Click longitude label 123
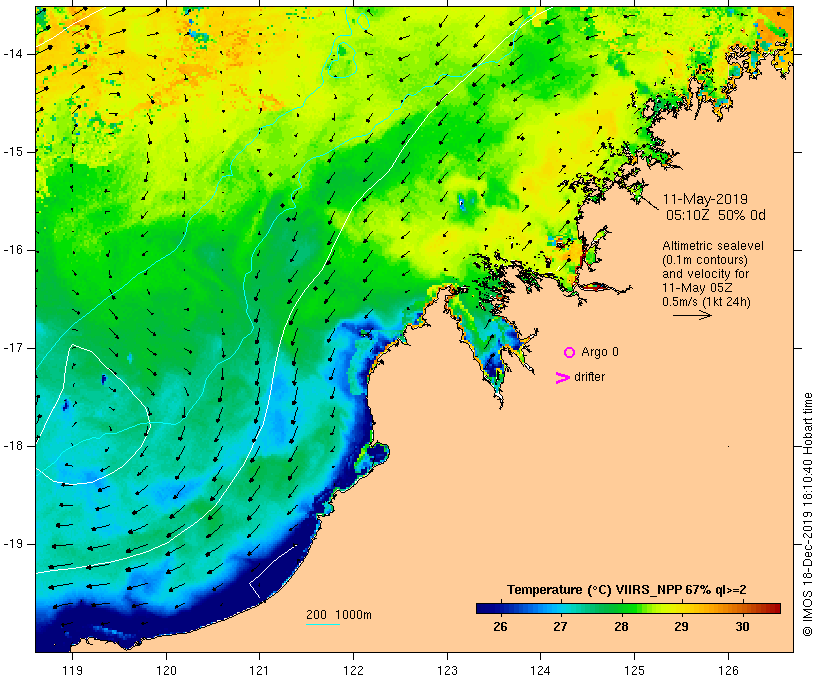The width and height of the screenshot is (820, 680). pos(447,670)
